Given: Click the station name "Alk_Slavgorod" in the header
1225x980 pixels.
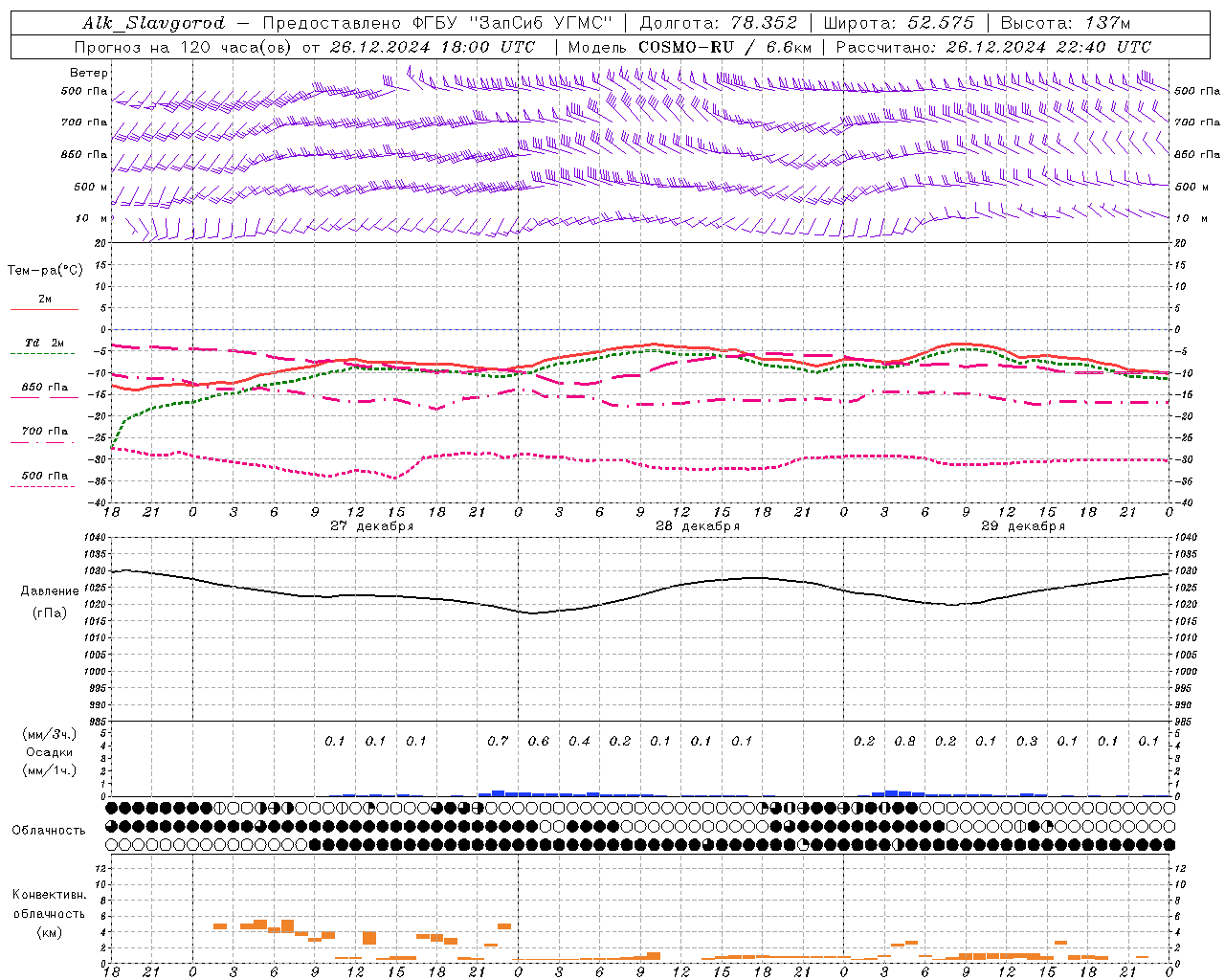Looking at the screenshot, I should coord(154,23).
